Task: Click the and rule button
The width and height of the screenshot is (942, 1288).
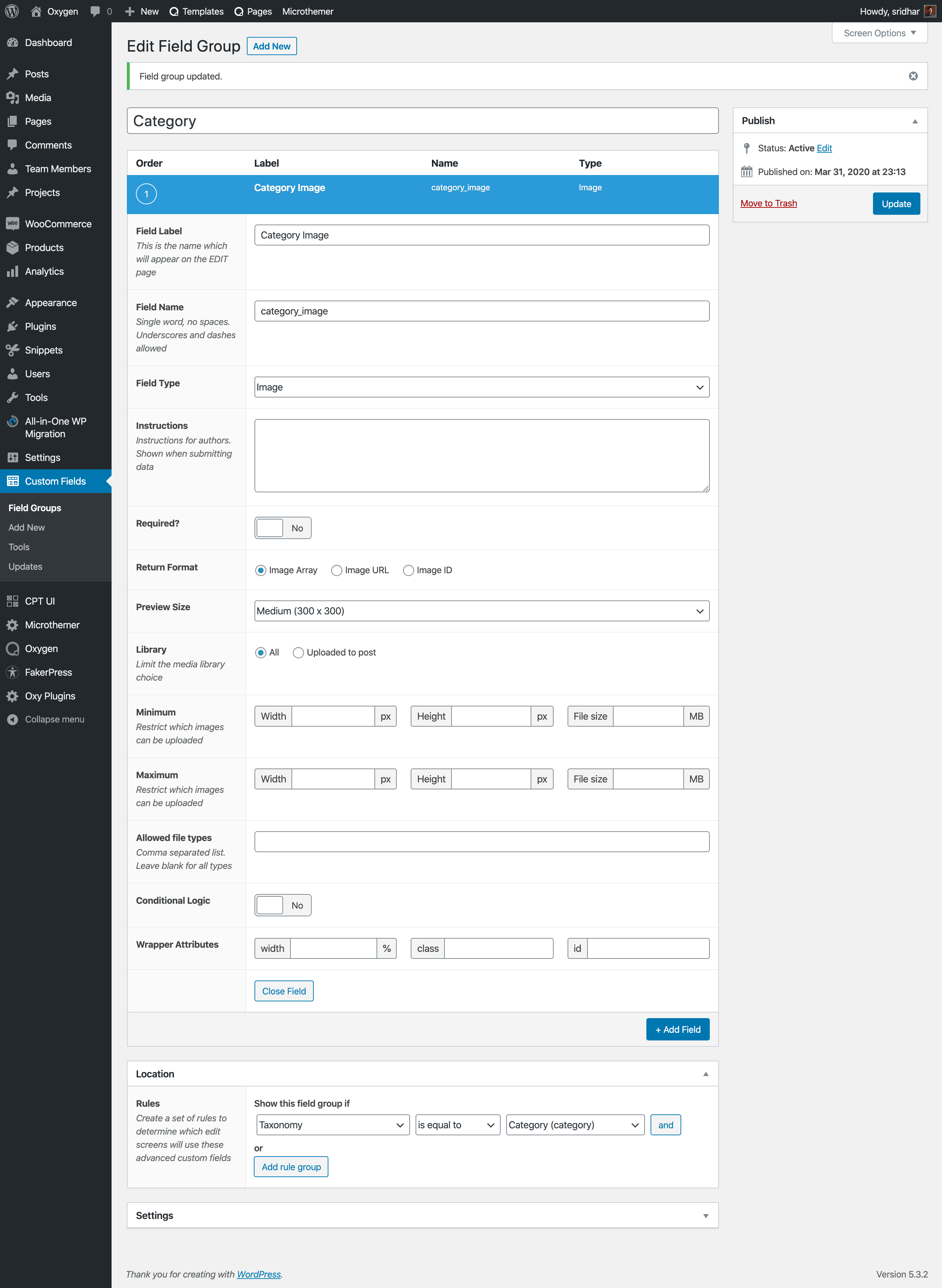Action: coord(666,1125)
